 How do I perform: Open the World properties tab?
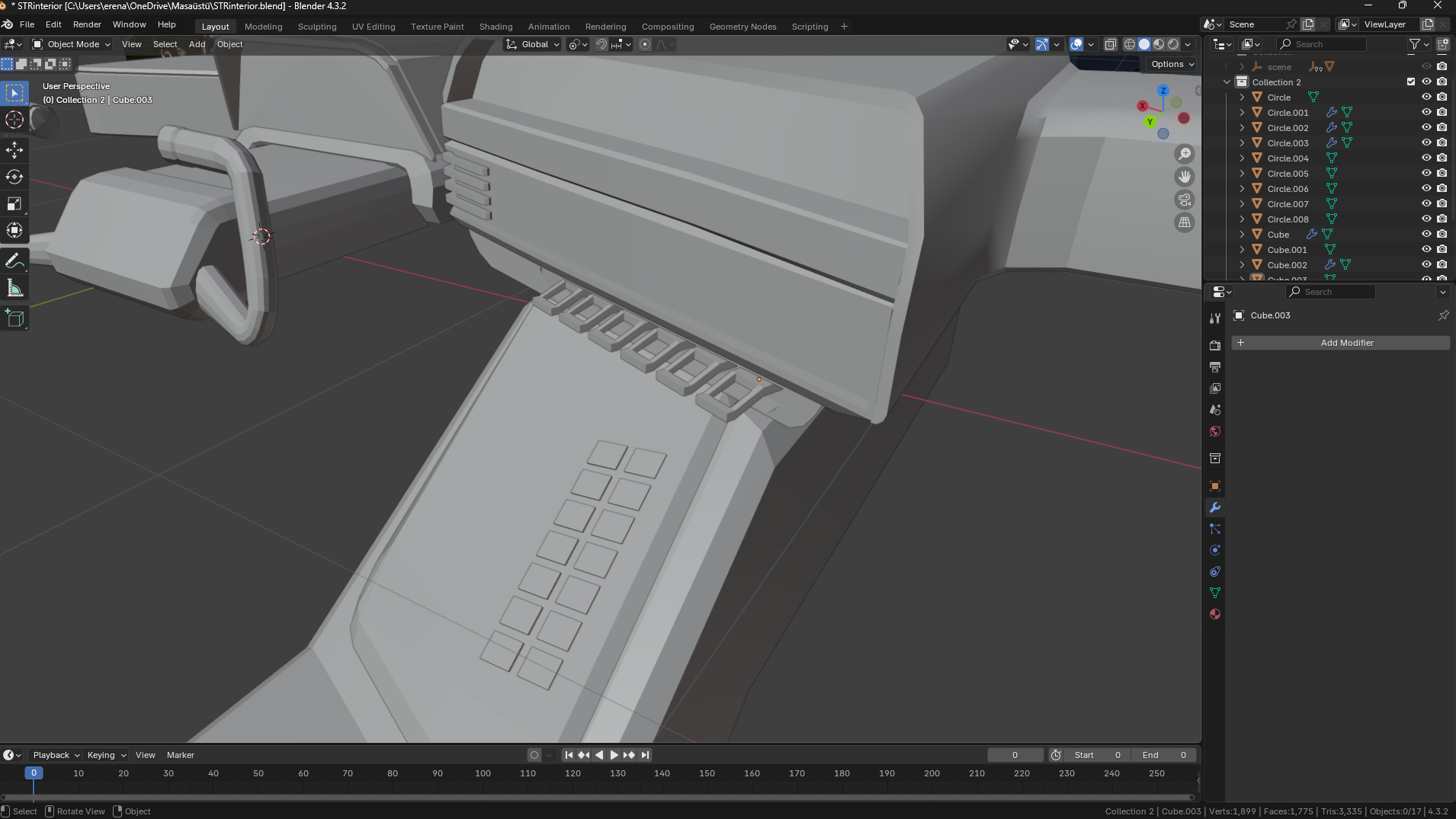coord(1215,431)
